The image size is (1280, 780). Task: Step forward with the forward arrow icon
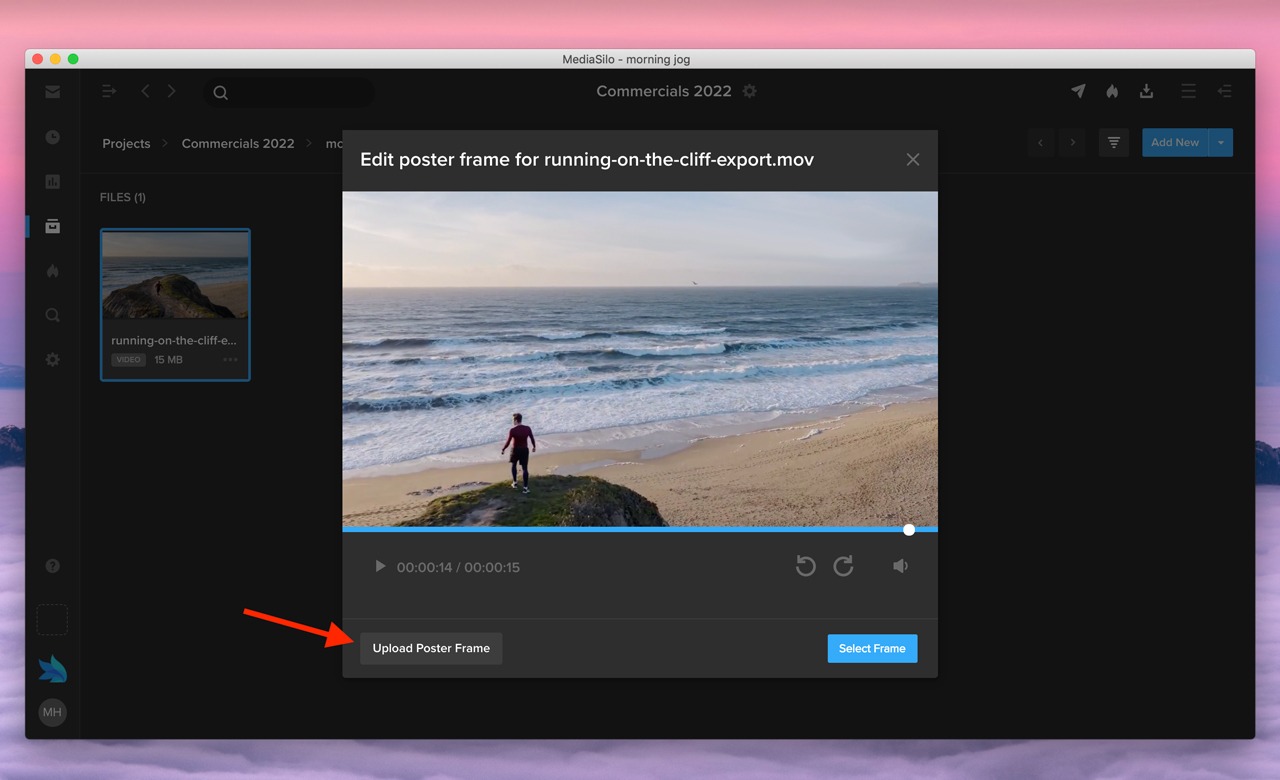pyautogui.click(x=843, y=566)
